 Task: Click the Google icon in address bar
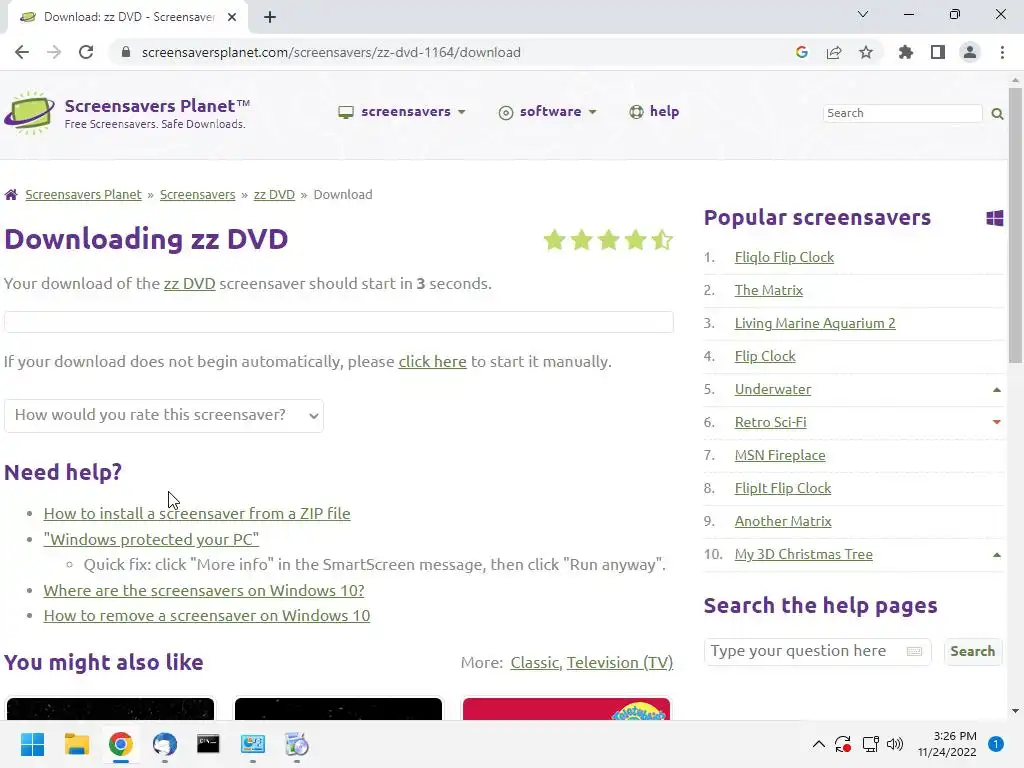[802, 52]
